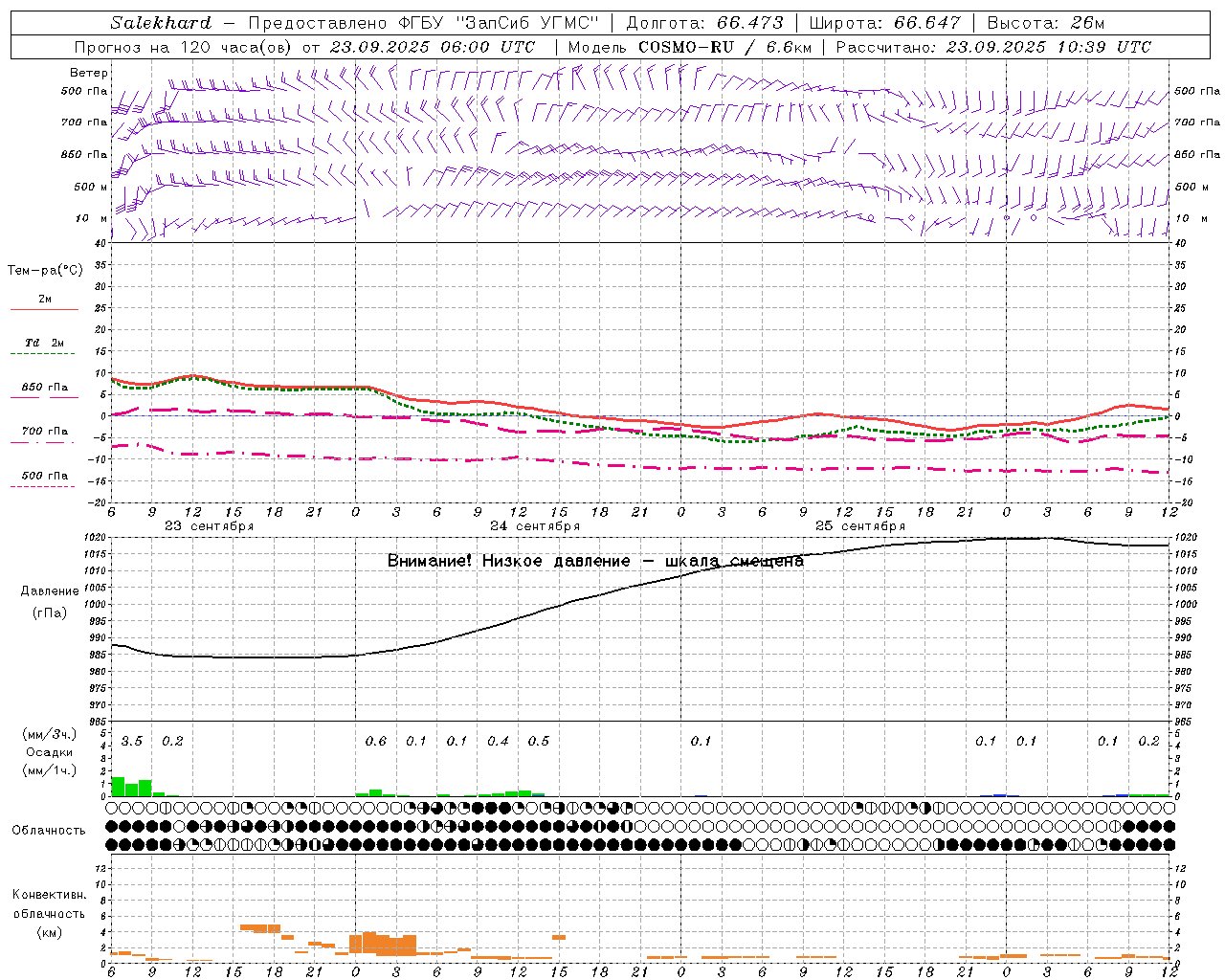
Task: Click the "Давление" pressure panel label
Action: tap(50, 591)
